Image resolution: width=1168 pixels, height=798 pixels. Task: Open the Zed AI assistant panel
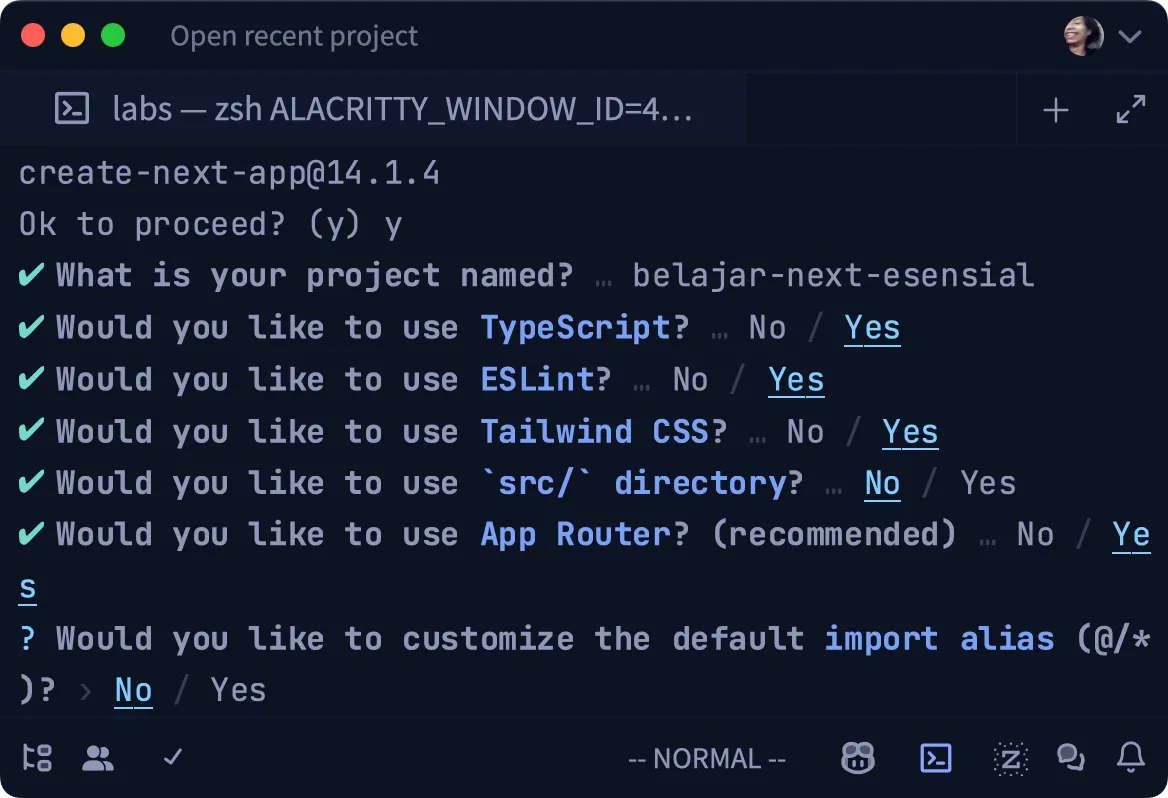[1009, 758]
